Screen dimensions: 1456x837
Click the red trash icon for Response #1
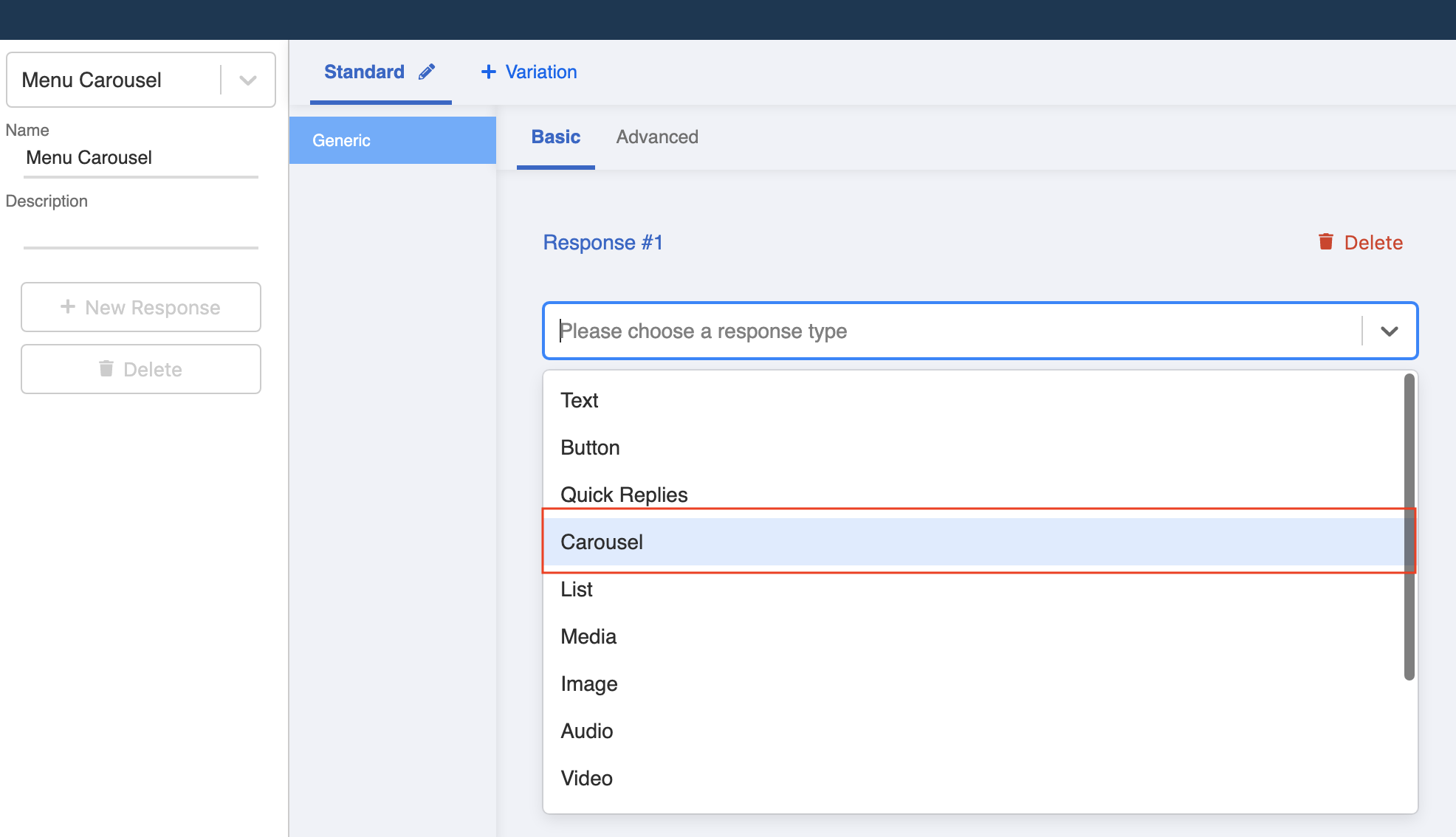point(1326,242)
